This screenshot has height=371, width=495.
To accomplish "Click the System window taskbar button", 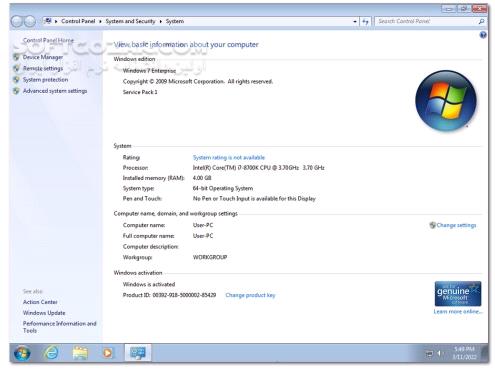I will pos(138,353).
